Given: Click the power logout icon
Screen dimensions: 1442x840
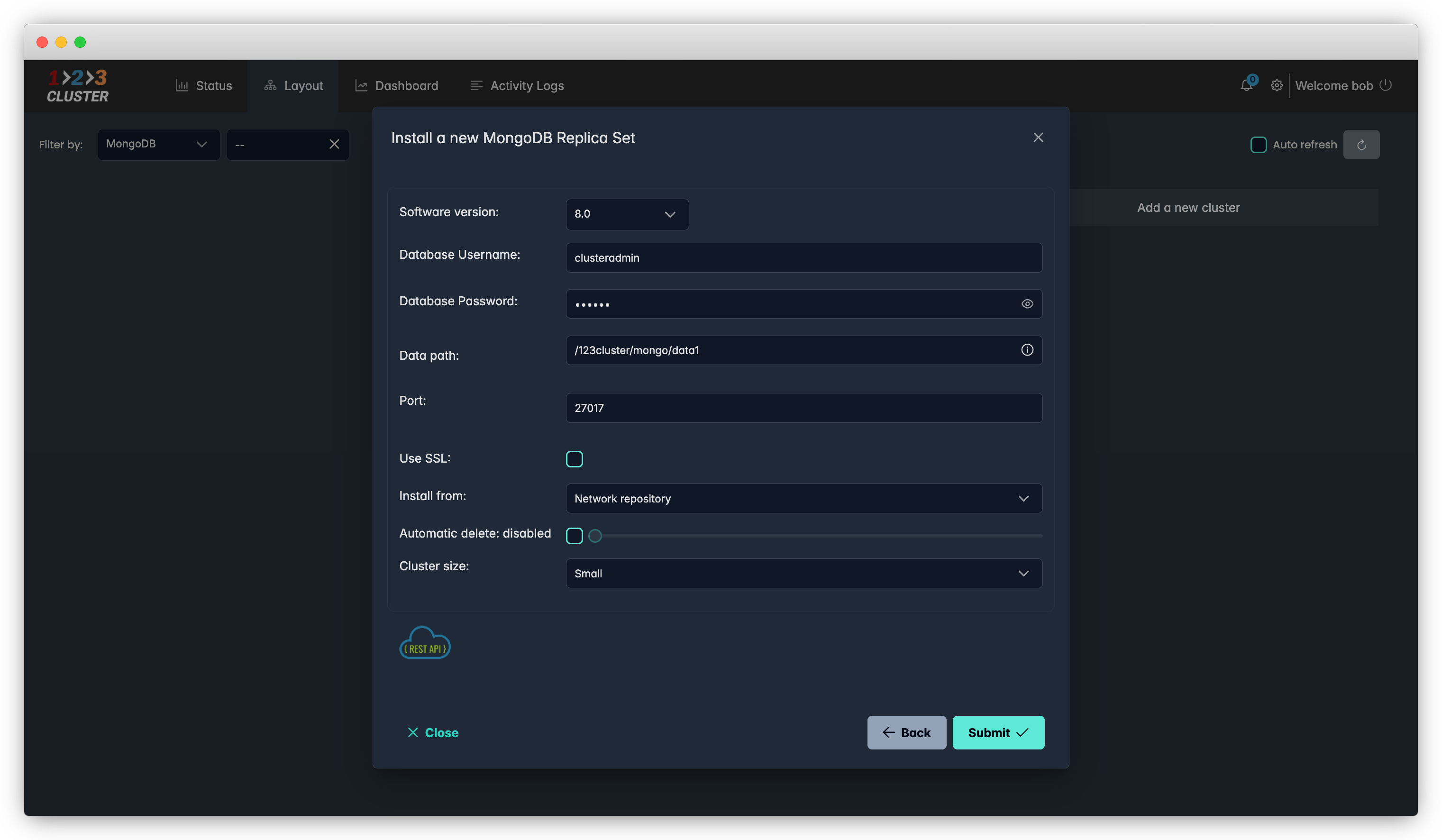Looking at the screenshot, I should (1385, 85).
